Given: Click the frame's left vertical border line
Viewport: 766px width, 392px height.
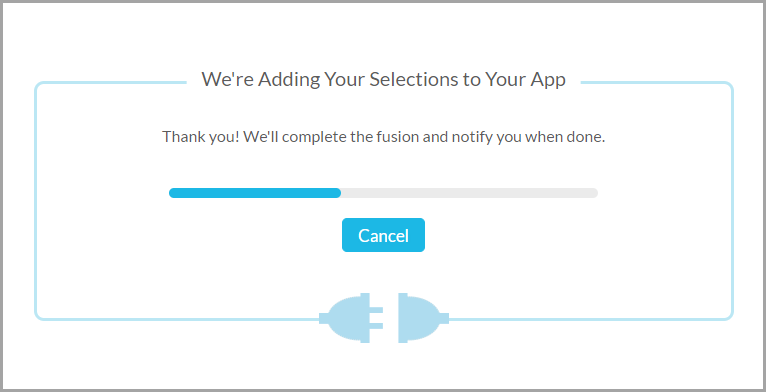Looking at the screenshot, I should coord(36,201).
